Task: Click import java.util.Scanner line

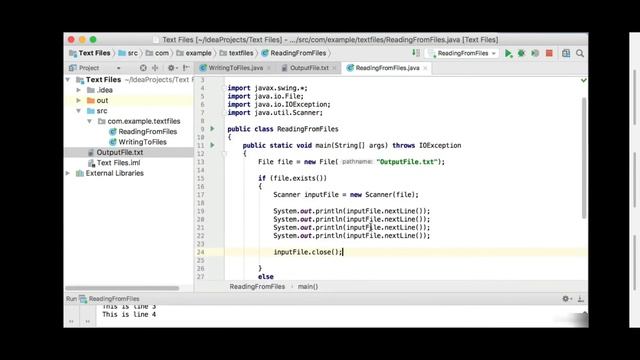Action: tap(275, 113)
